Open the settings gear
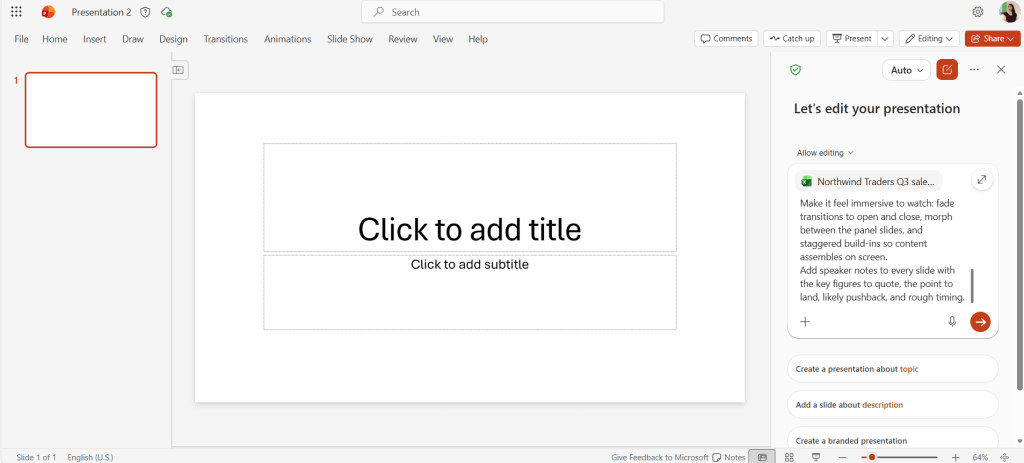The image size is (1024, 463). click(x=978, y=12)
